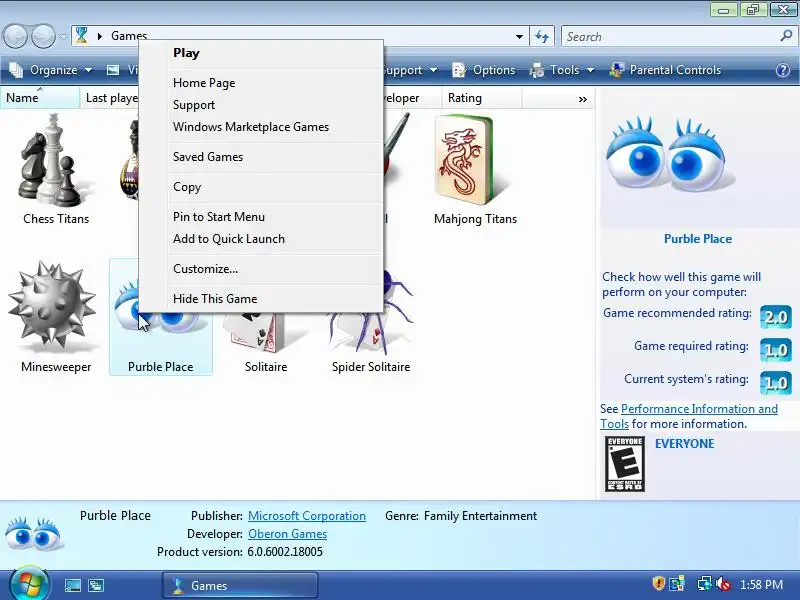
Task: Click the help question mark icon
Action: pos(783,70)
